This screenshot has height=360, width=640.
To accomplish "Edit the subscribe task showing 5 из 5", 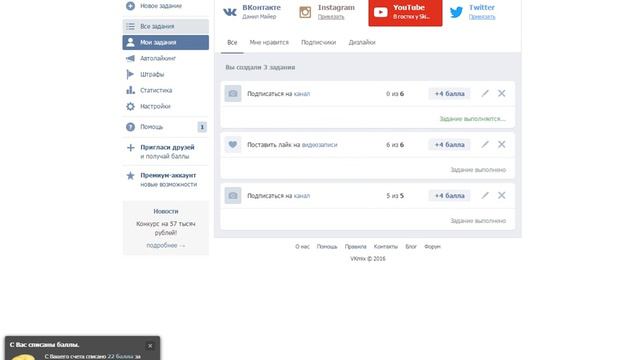I will tap(484, 196).
